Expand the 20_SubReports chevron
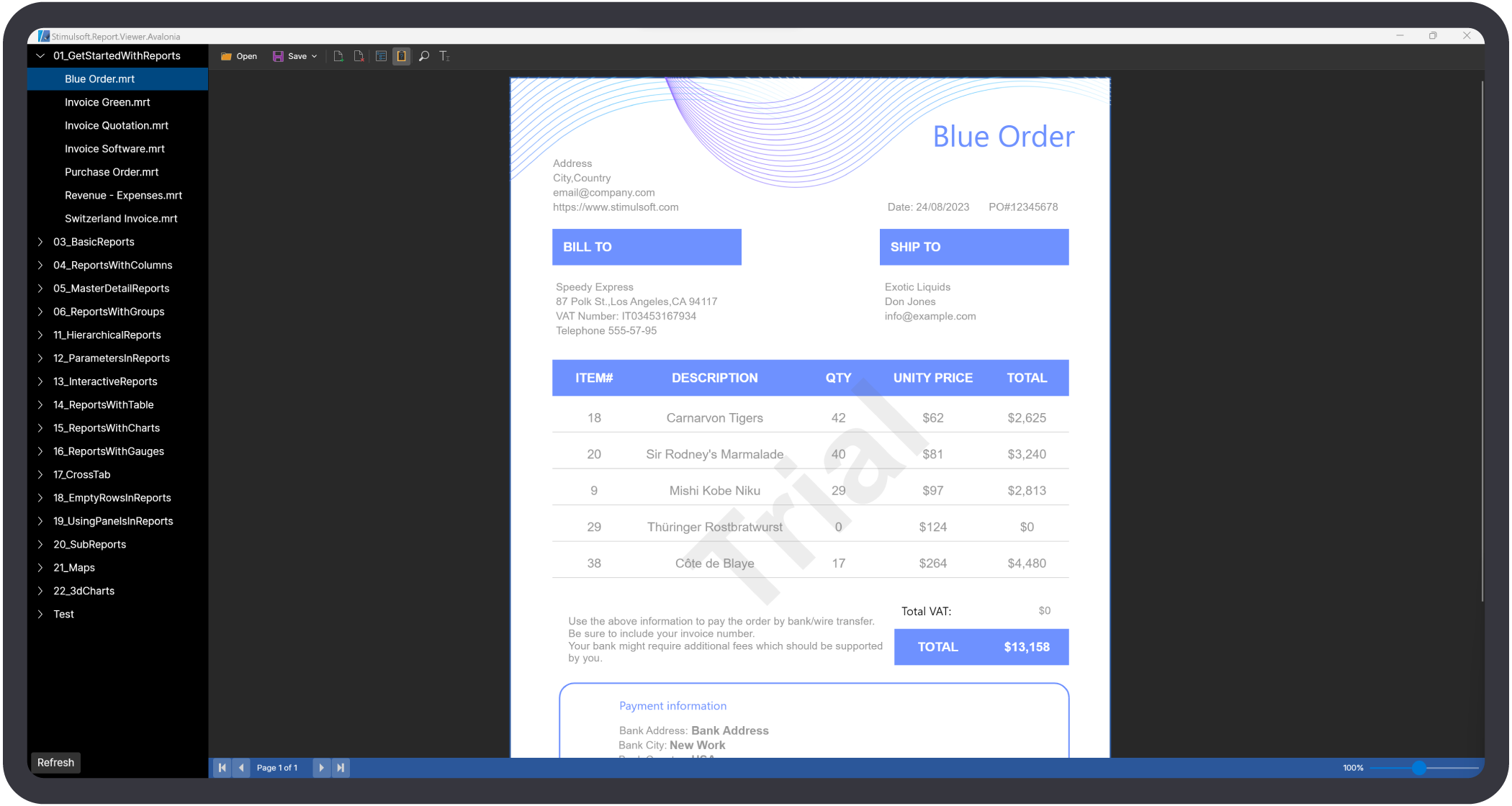 pyautogui.click(x=40, y=544)
